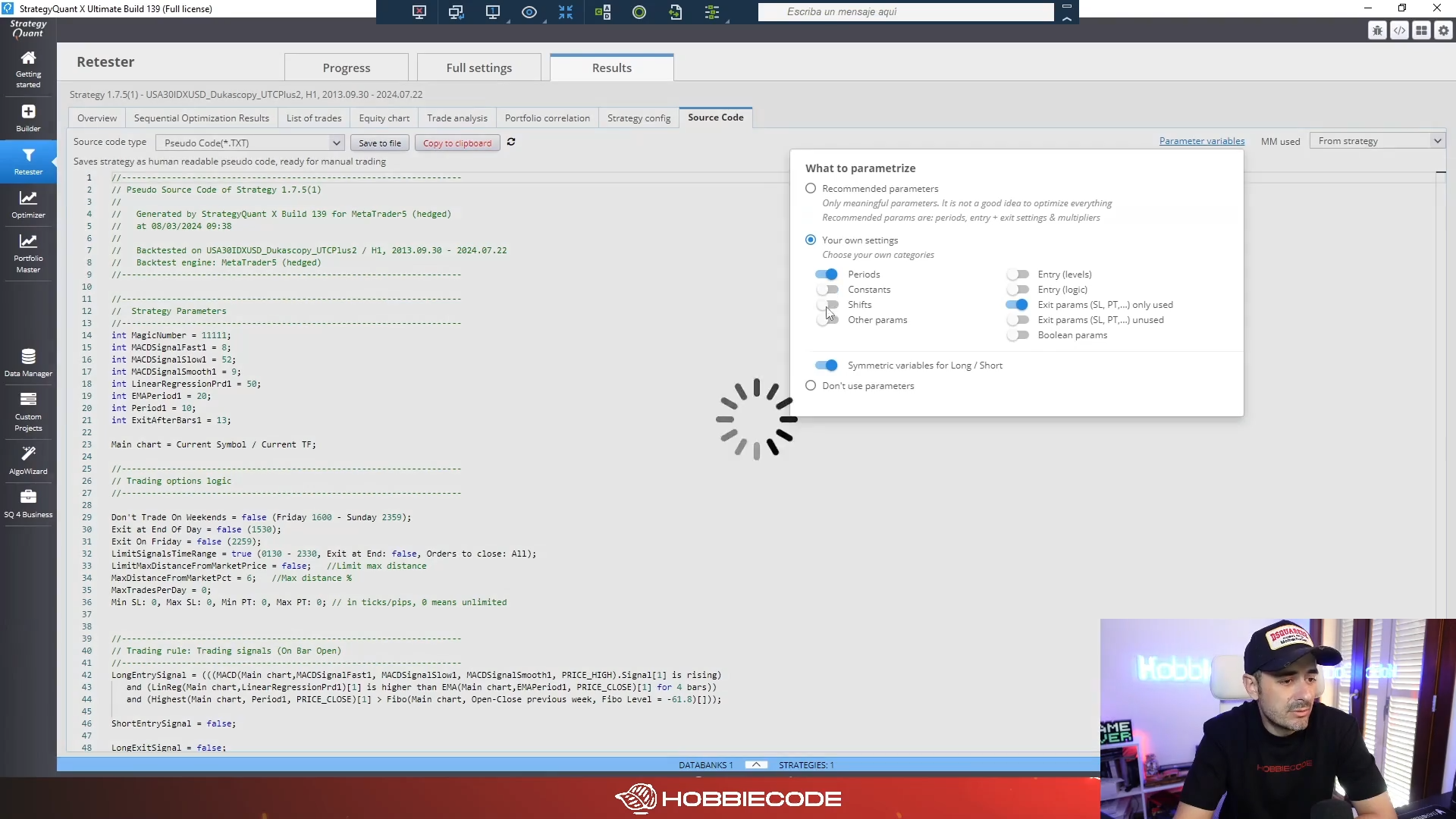Click the disconnect screen icon in remote toolbar
This screenshot has width=1456, height=819.
coord(419,12)
